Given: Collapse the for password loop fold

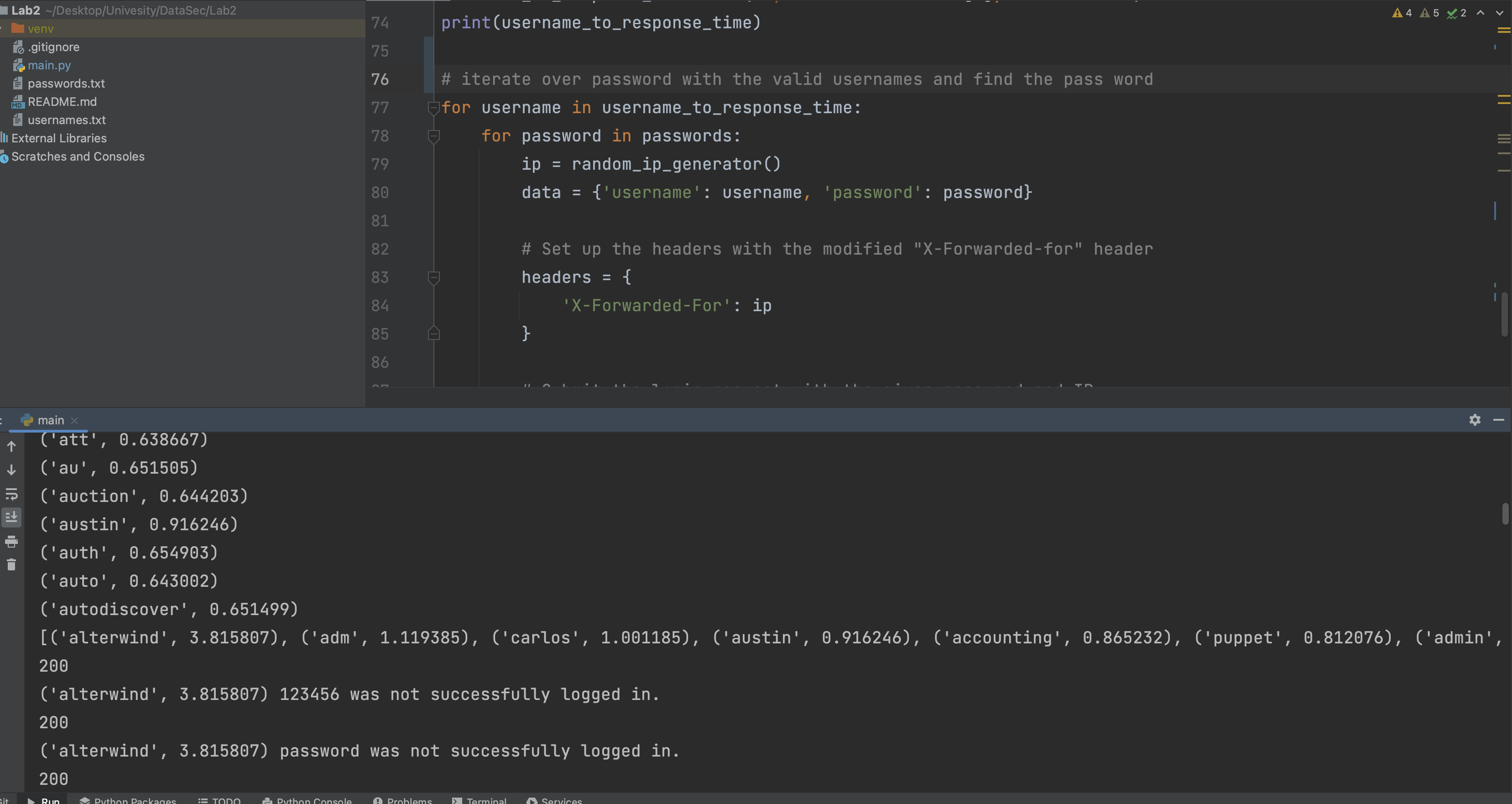Looking at the screenshot, I should click(434, 136).
